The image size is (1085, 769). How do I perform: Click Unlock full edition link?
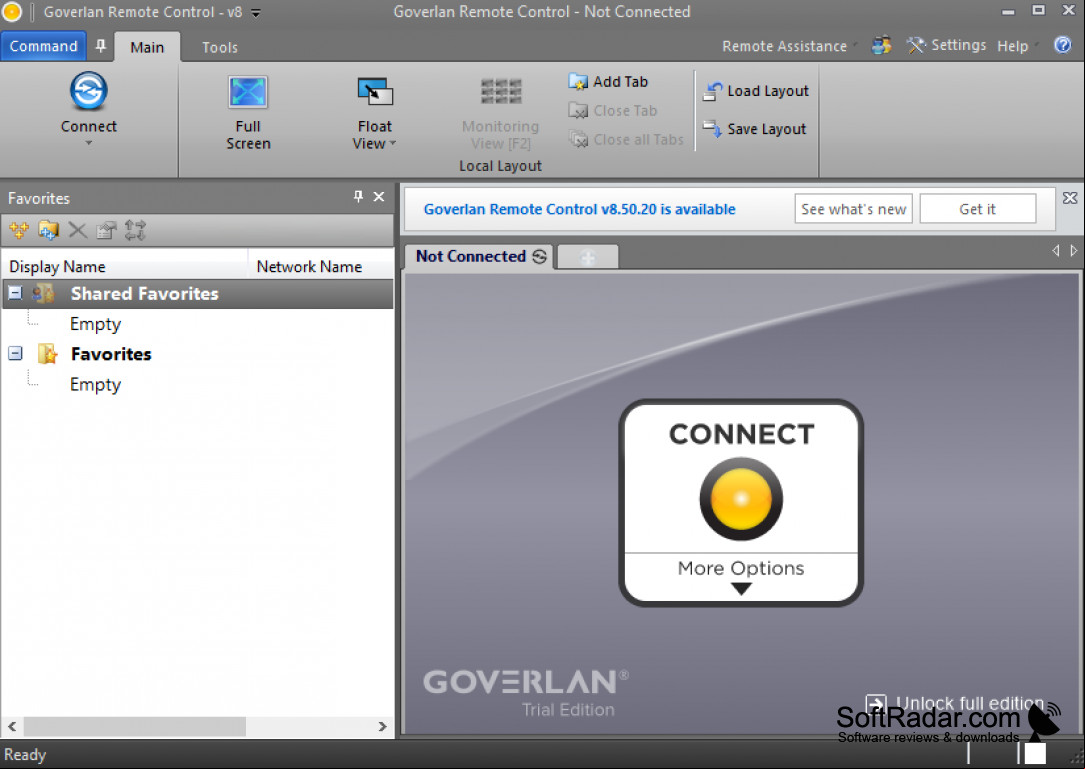click(x=955, y=703)
